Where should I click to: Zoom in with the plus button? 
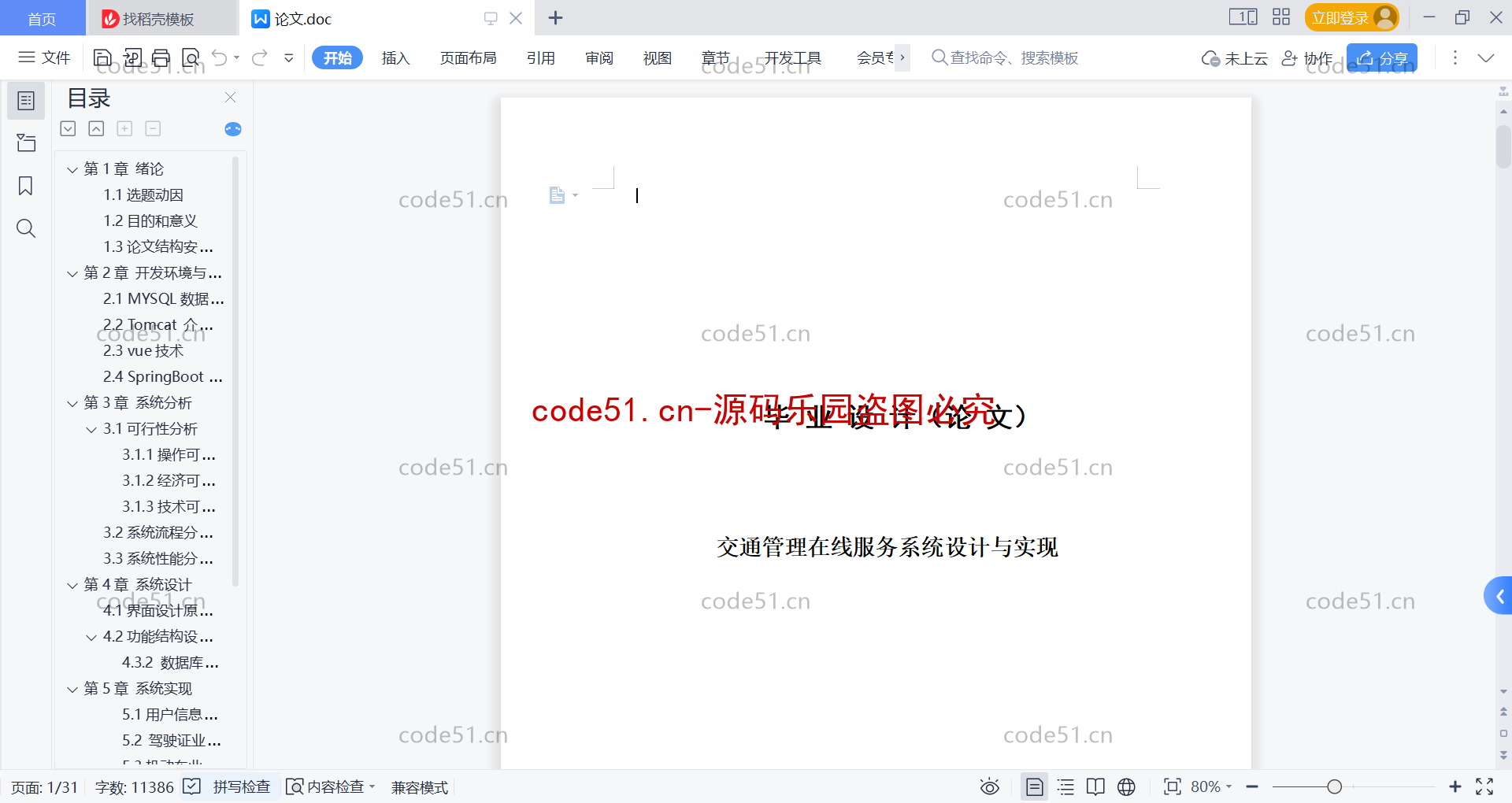point(1455,786)
